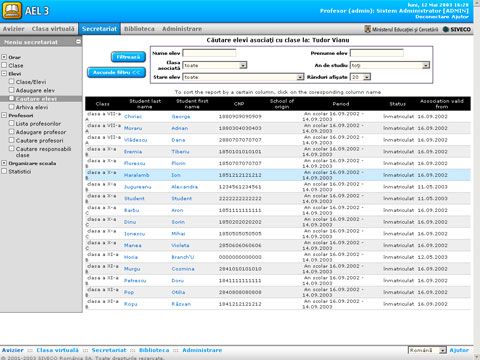The height and width of the screenshot is (360, 480).
Task: Expand the Organizare scoala tree node
Action: [x=4, y=163]
